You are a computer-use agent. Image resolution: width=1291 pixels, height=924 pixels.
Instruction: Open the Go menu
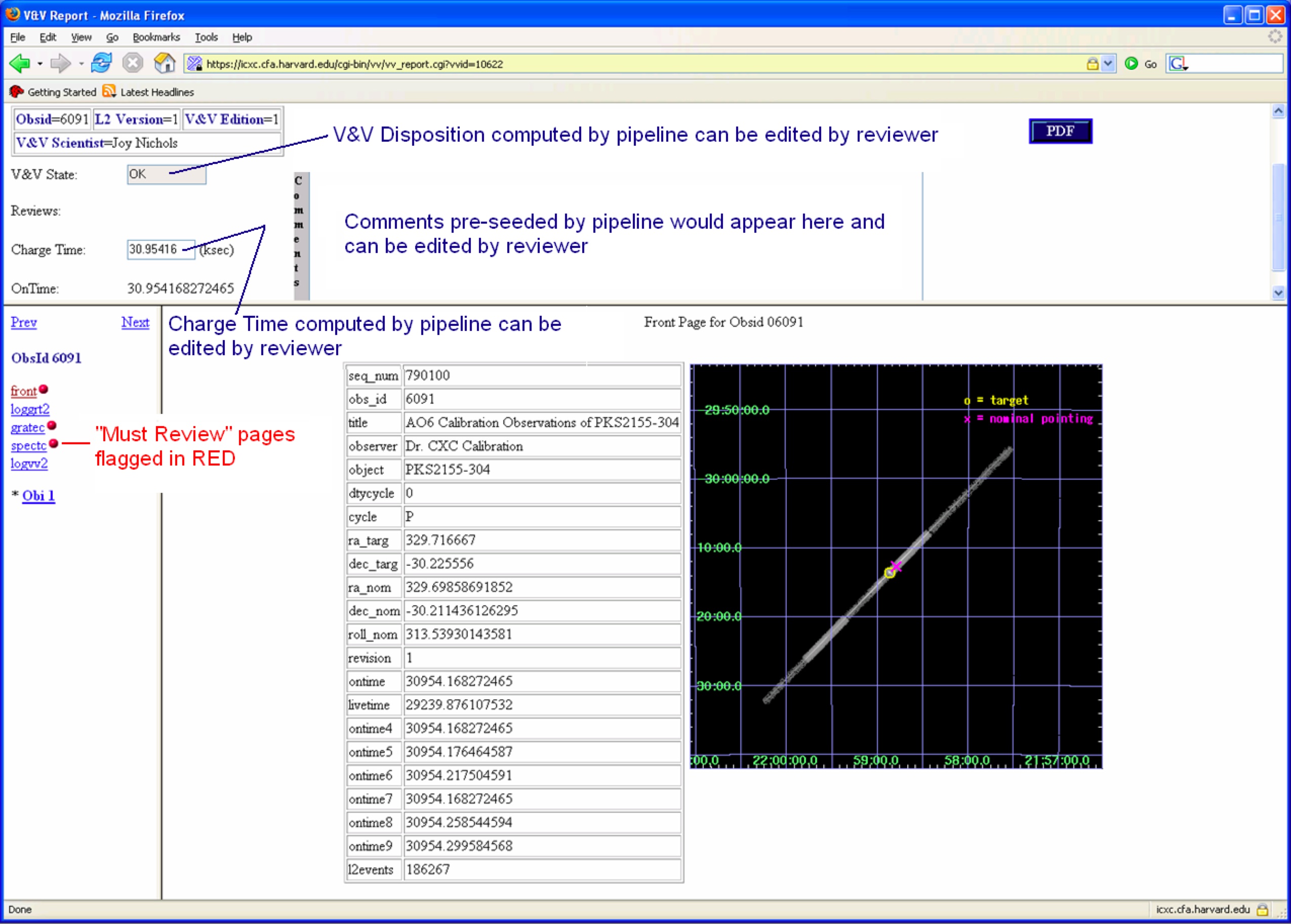(112, 37)
